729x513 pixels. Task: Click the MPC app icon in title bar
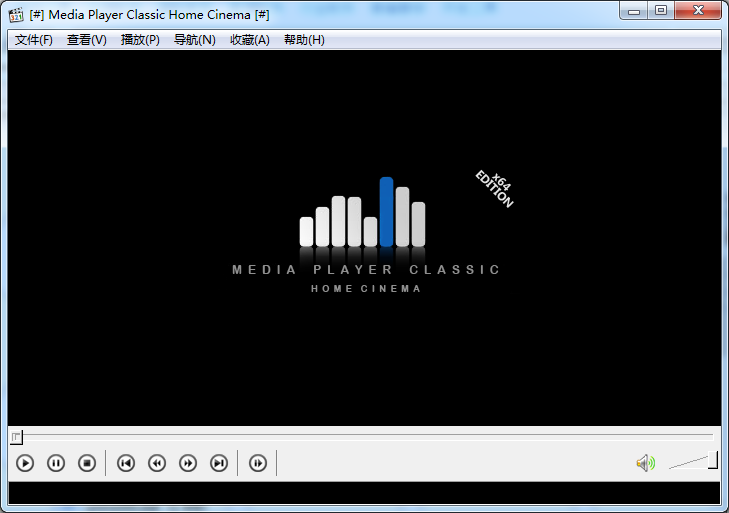(16, 14)
